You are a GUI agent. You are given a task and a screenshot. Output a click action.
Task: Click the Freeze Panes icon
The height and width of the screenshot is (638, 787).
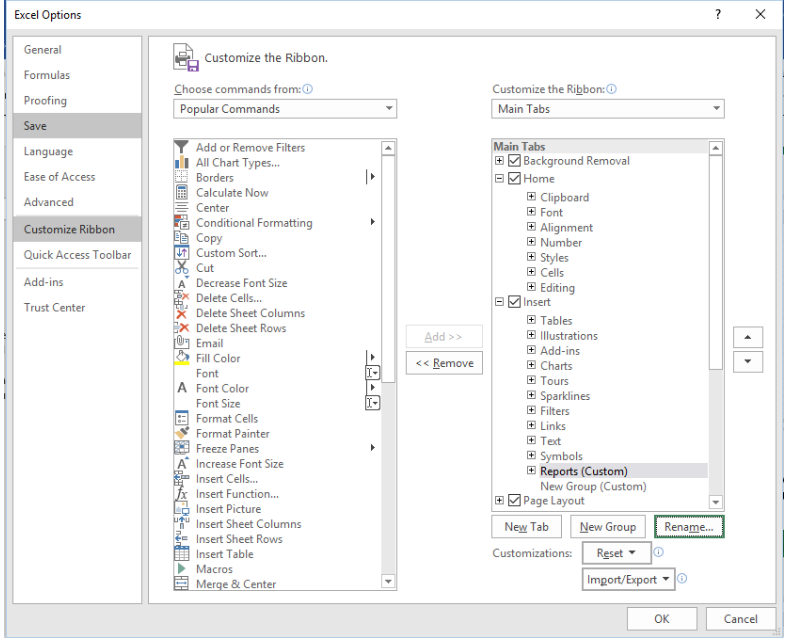[181, 448]
